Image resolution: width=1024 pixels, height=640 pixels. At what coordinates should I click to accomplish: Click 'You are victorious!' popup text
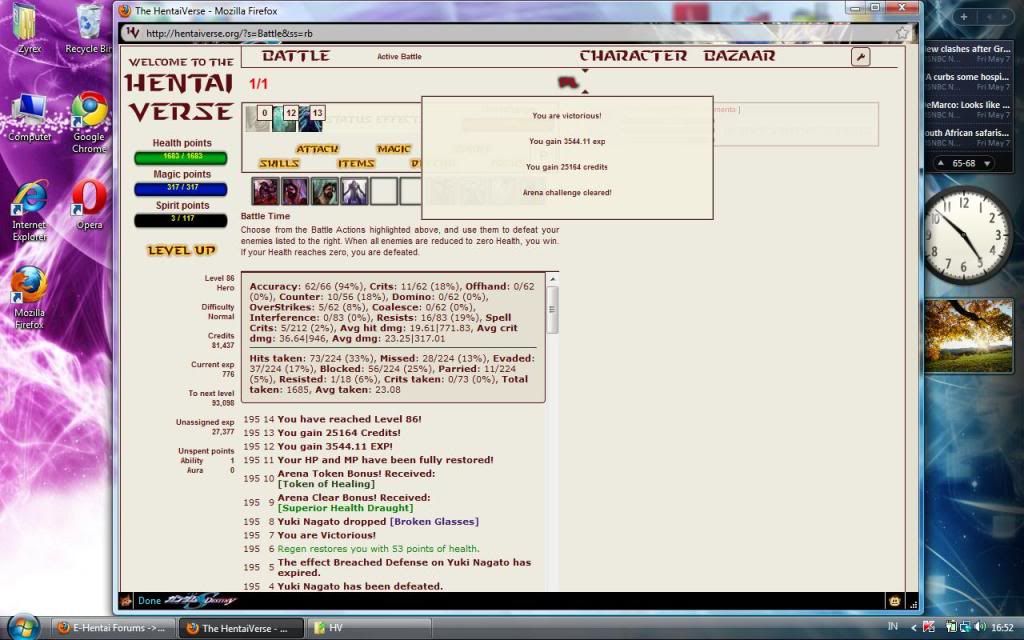(567, 116)
